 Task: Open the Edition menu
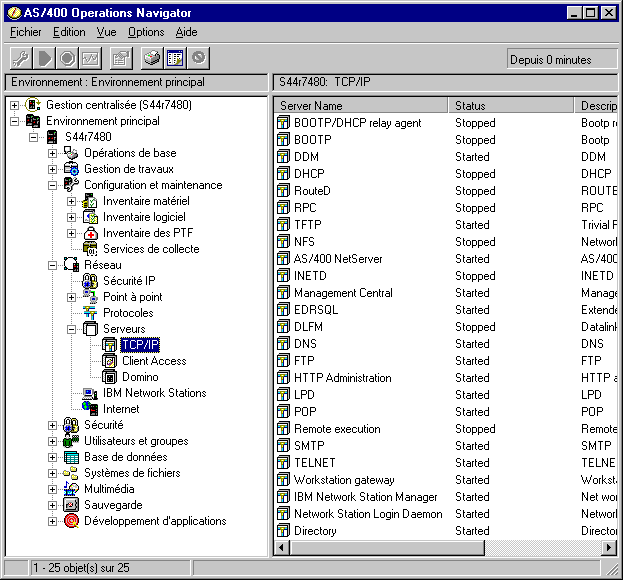point(69,32)
